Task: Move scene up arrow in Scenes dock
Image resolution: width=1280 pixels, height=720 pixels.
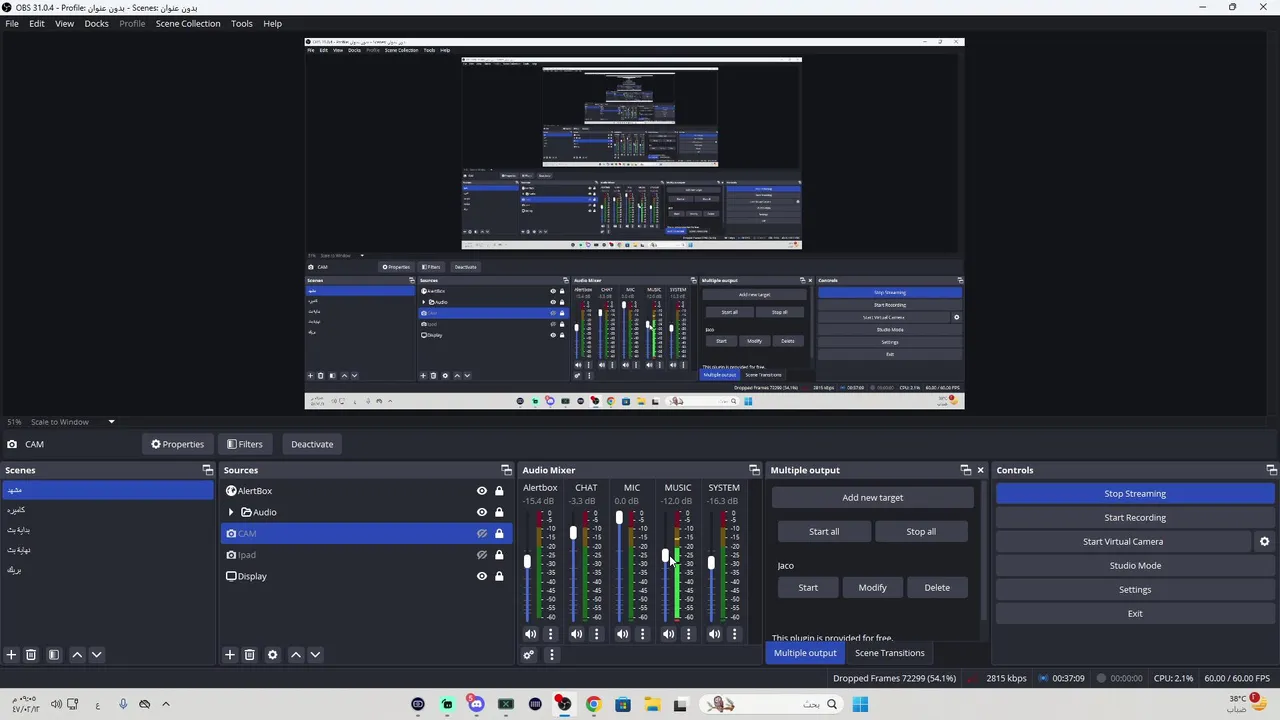Action: (x=77, y=655)
